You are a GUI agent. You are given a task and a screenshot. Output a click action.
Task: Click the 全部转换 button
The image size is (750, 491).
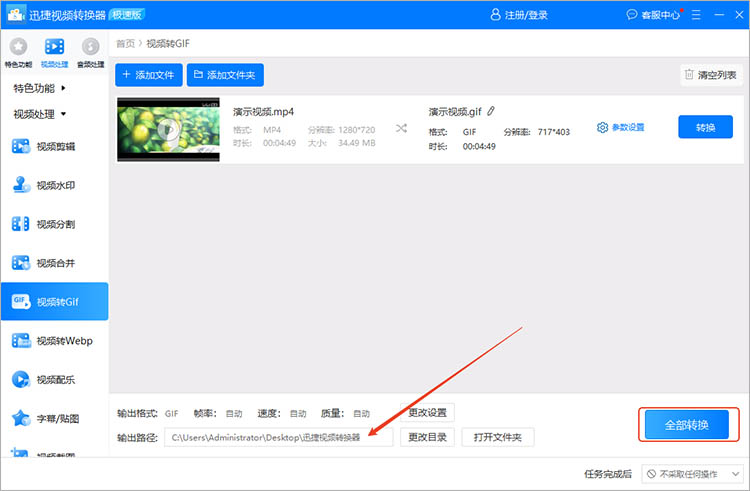tap(686, 425)
